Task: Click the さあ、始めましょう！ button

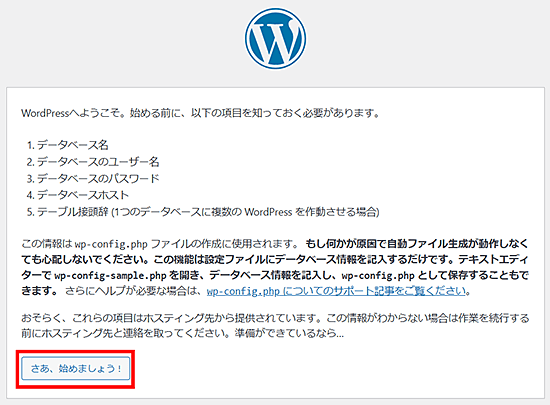Action: point(75,369)
